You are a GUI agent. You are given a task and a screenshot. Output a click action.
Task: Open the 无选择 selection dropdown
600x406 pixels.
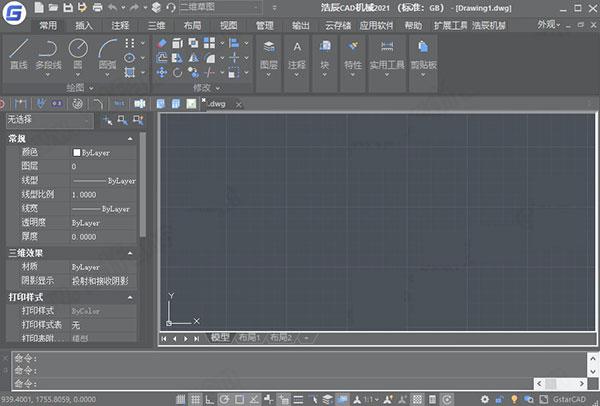48,120
